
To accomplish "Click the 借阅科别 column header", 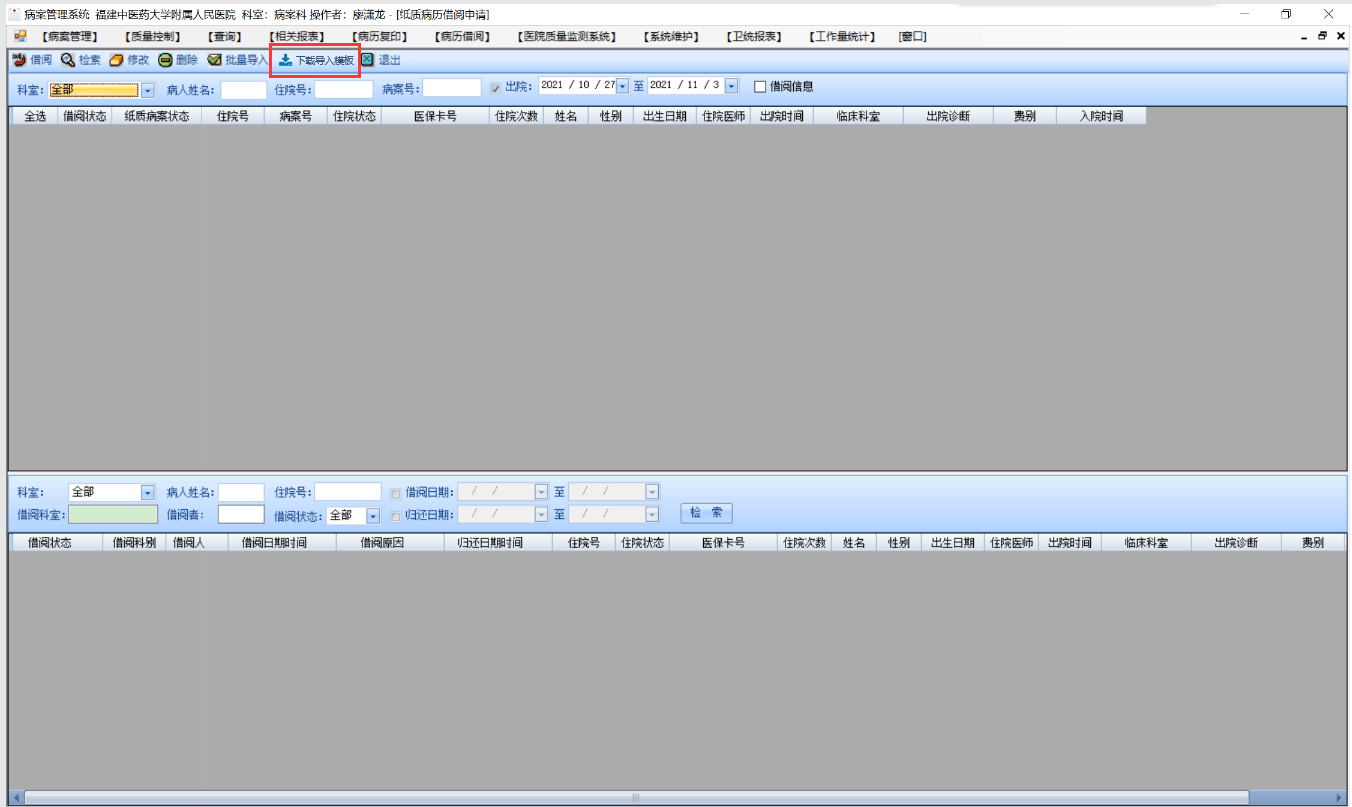I will 134,543.
